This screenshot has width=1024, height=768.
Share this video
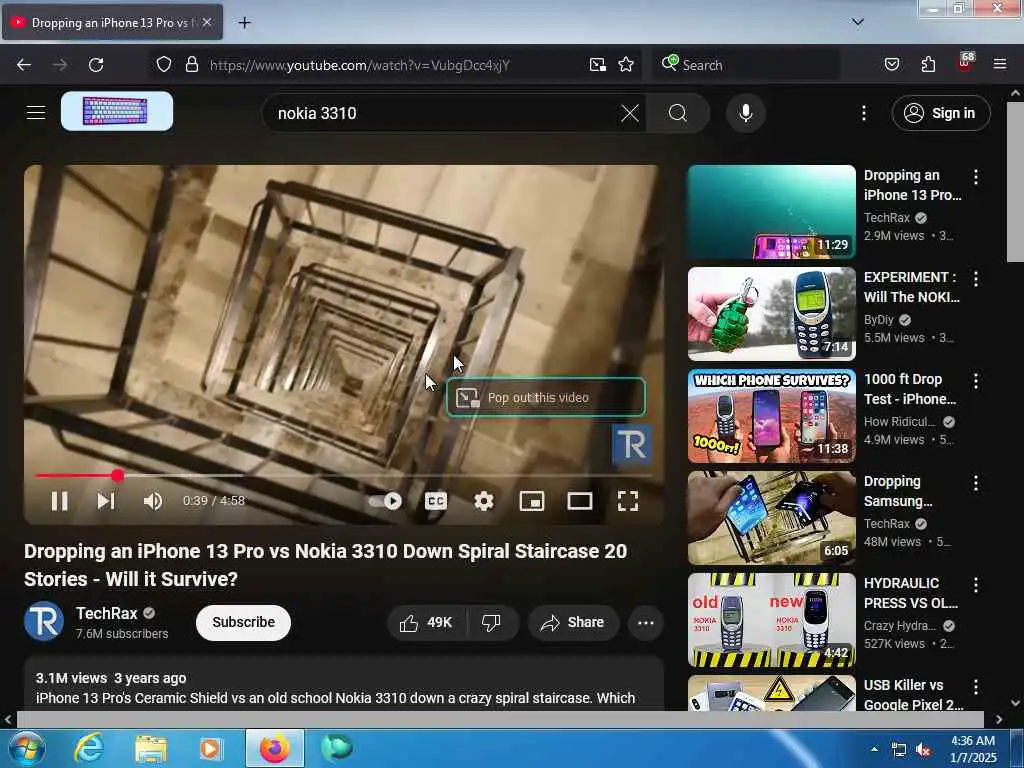point(573,622)
